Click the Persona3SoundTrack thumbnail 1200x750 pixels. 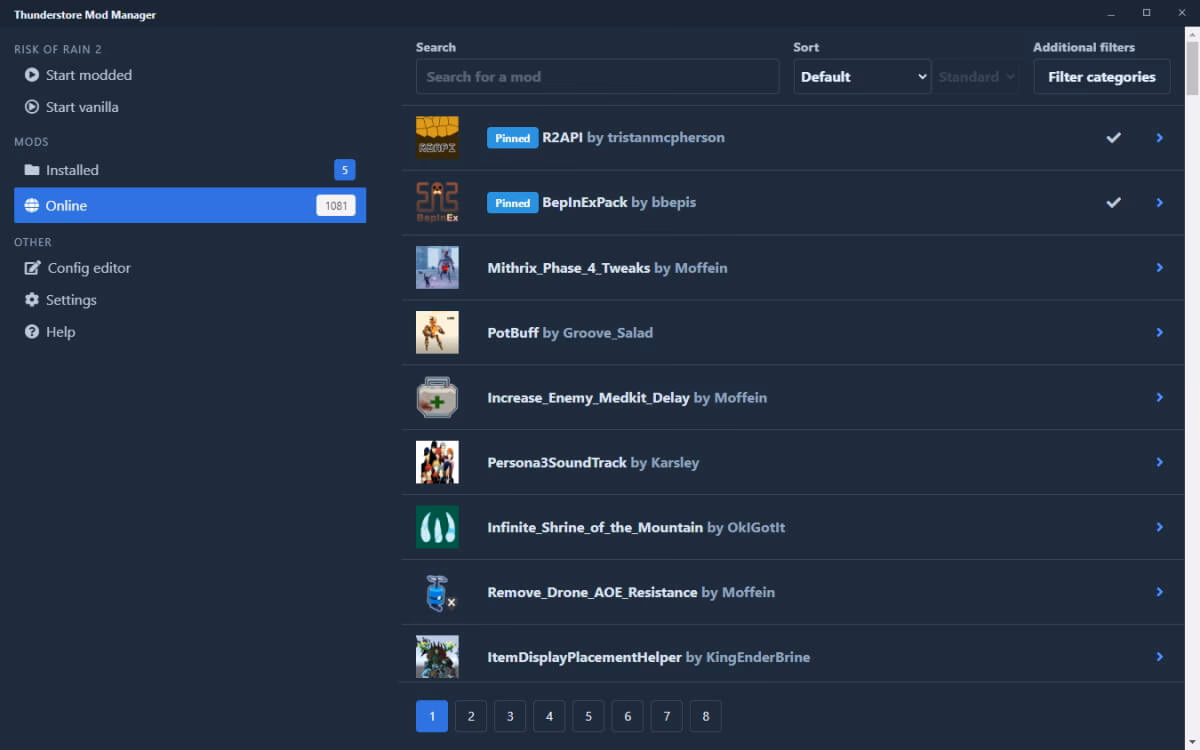[x=437, y=462]
